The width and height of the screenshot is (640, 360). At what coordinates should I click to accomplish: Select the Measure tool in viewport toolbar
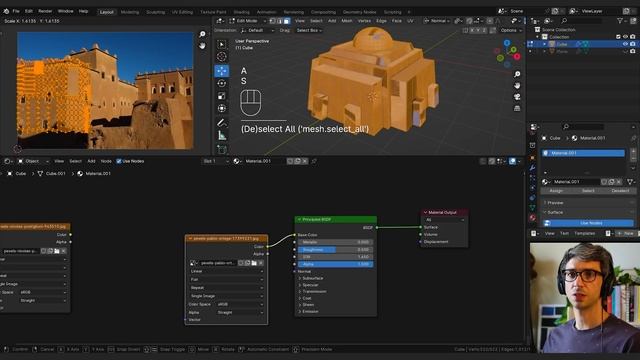pyautogui.click(x=222, y=135)
